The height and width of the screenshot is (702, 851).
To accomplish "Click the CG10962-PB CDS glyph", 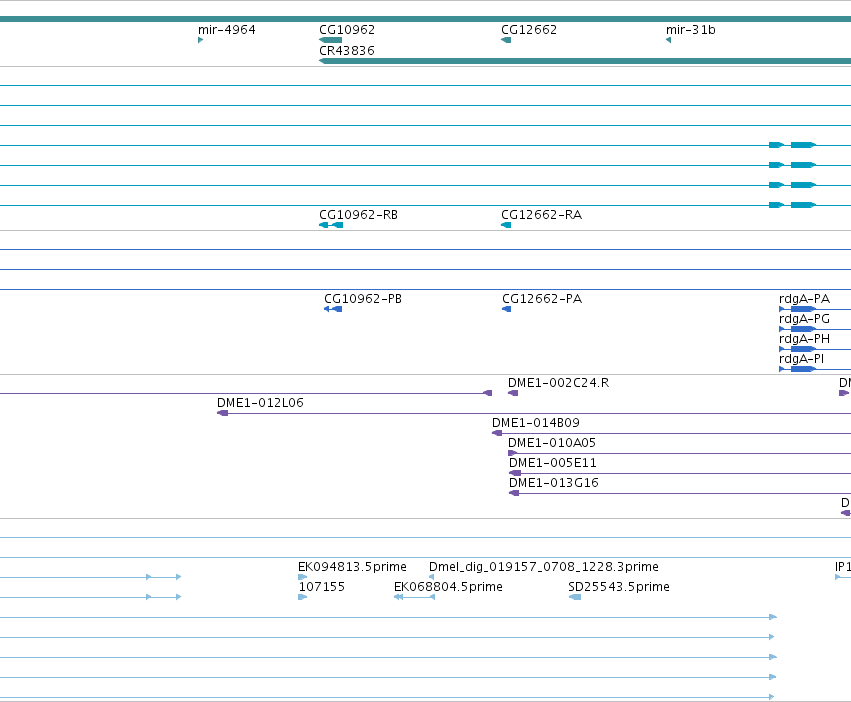I will [333, 309].
